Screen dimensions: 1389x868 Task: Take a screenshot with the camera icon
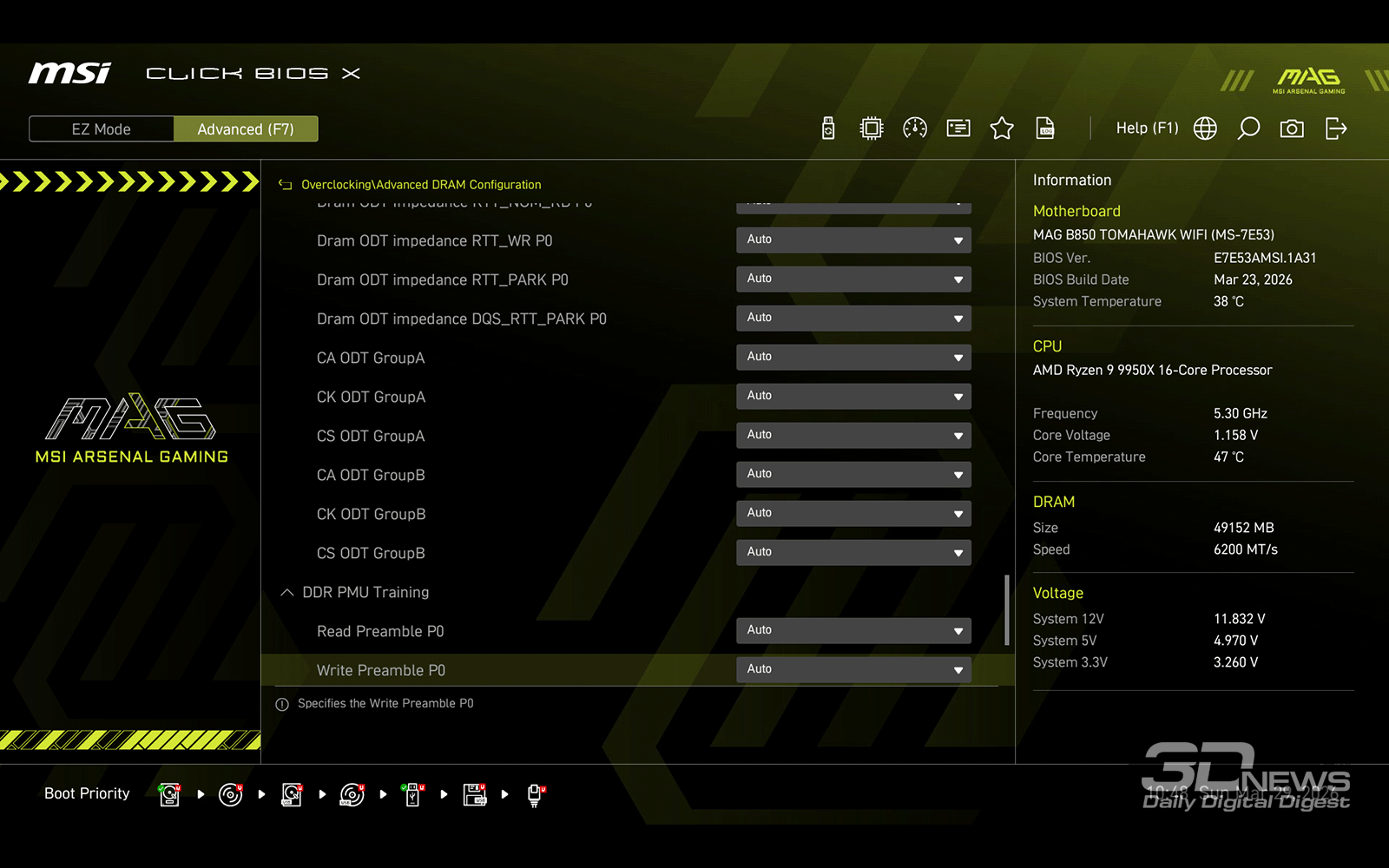coord(1292,128)
